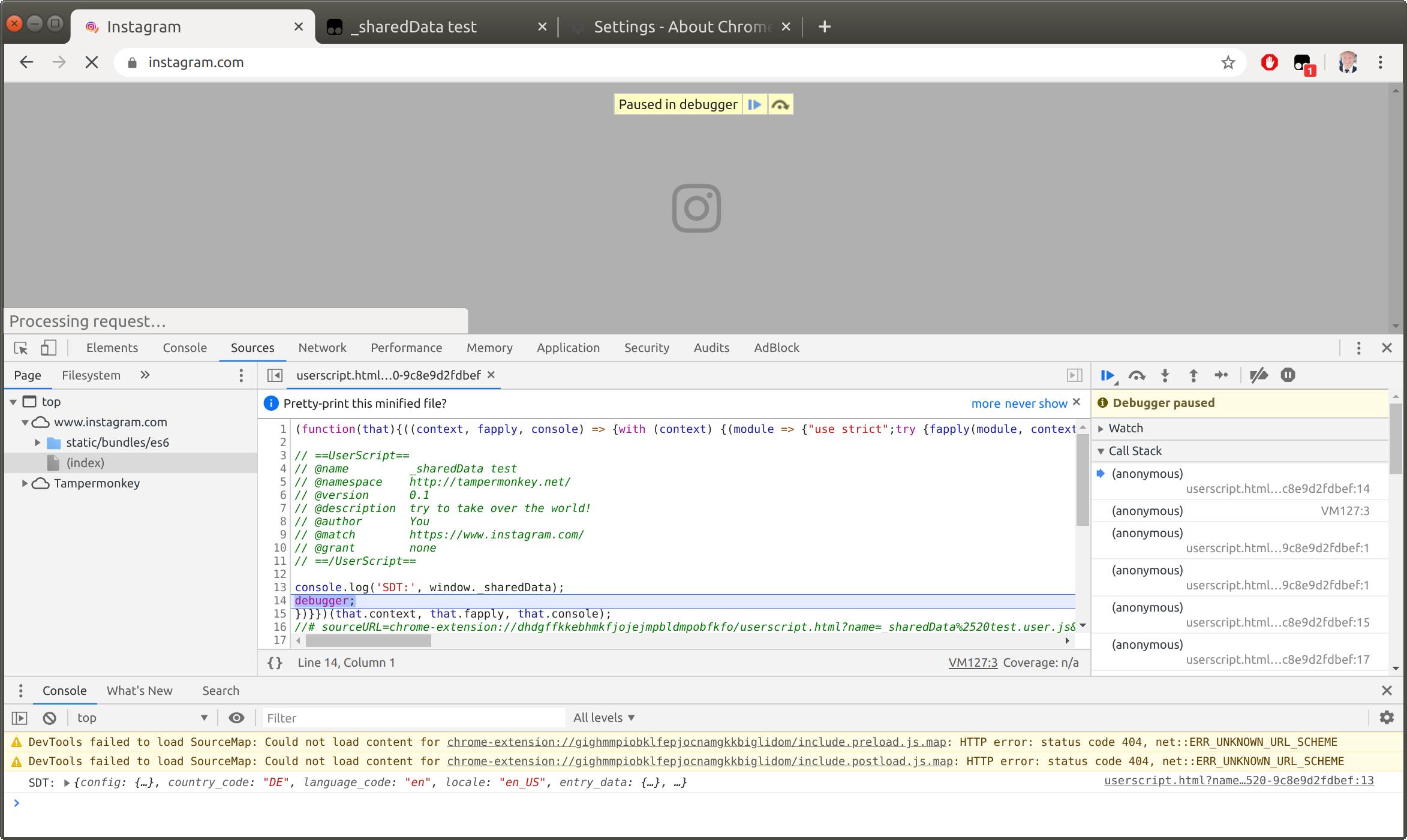Open the VM127:3 source link
The height and width of the screenshot is (840, 1407).
(x=973, y=663)
